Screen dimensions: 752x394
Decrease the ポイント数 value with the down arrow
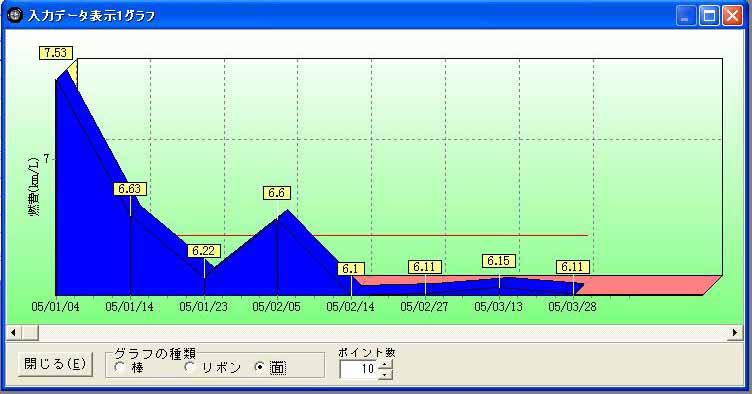[385, 374]
